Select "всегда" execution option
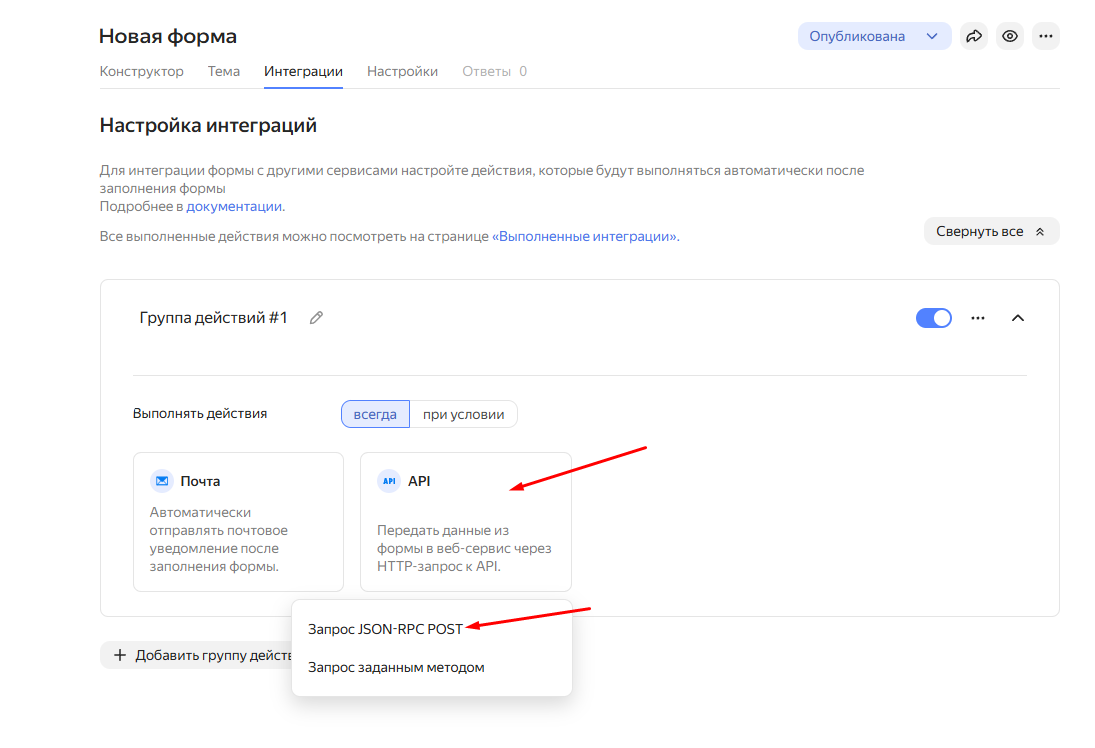This screenshot has width=1095, height=748. (x=375, y=414)
